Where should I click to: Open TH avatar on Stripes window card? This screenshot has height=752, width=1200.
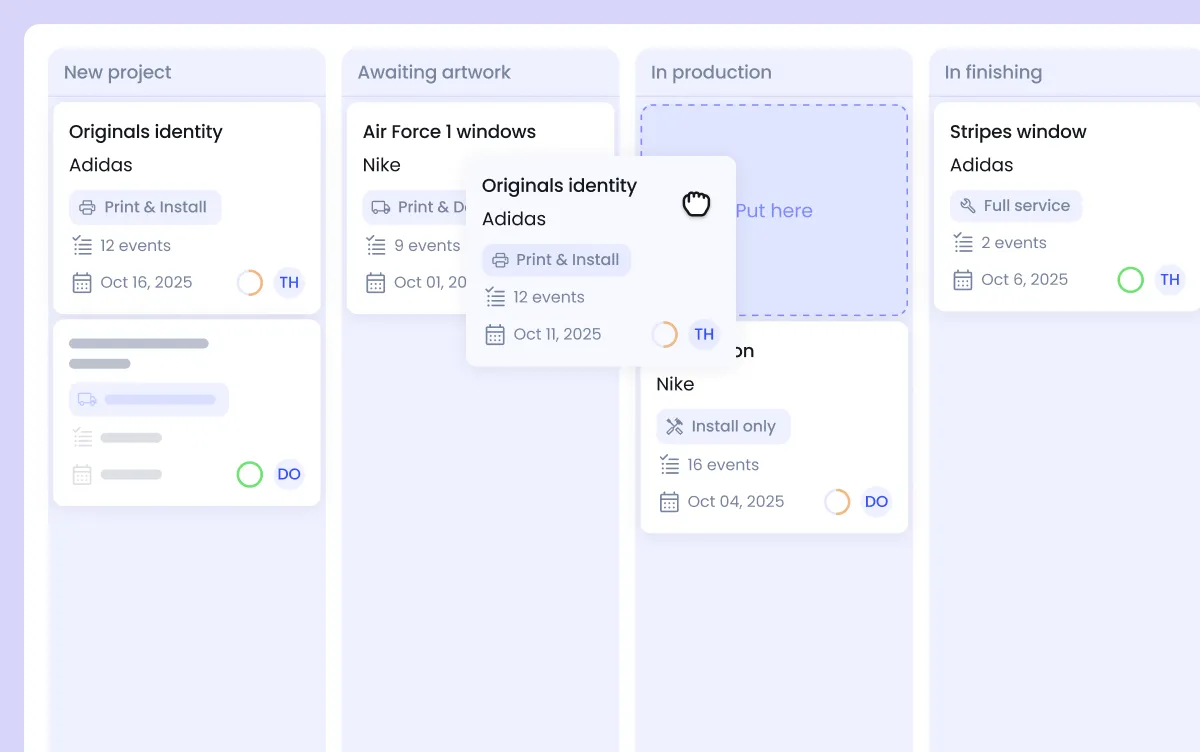(1170, 279)
